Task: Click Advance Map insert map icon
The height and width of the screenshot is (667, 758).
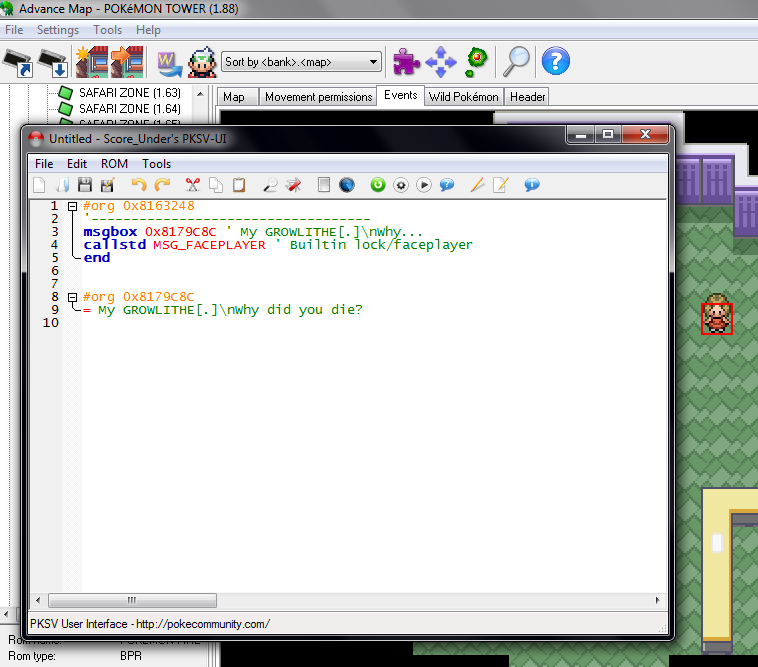Action: pos(128,62)
